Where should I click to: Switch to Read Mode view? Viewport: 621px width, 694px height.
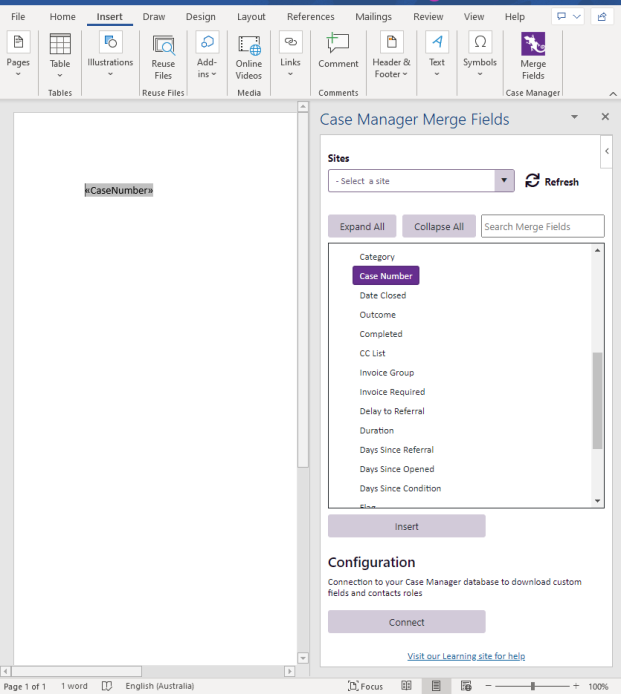tap(406, 686)
